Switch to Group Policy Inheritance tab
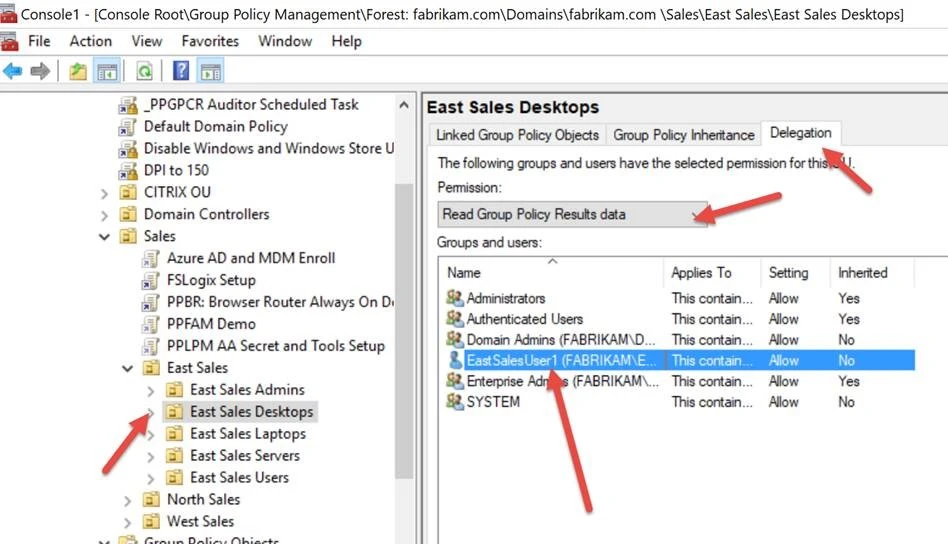 (x=683, y=135)
